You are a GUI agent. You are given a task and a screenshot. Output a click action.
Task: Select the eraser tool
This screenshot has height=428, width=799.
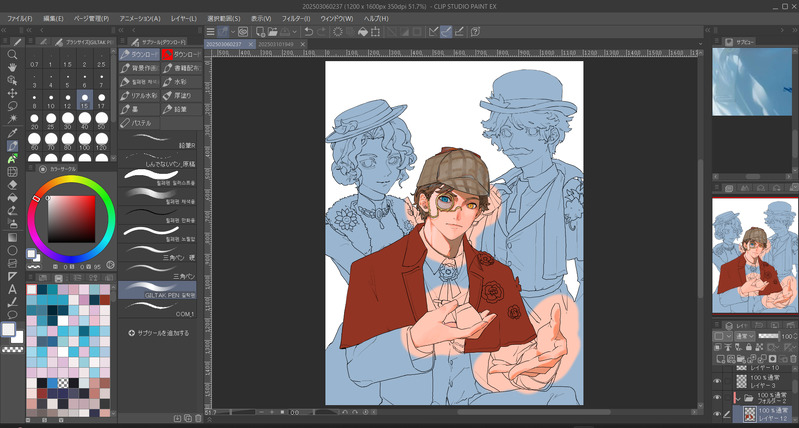[x=12, y=185]
